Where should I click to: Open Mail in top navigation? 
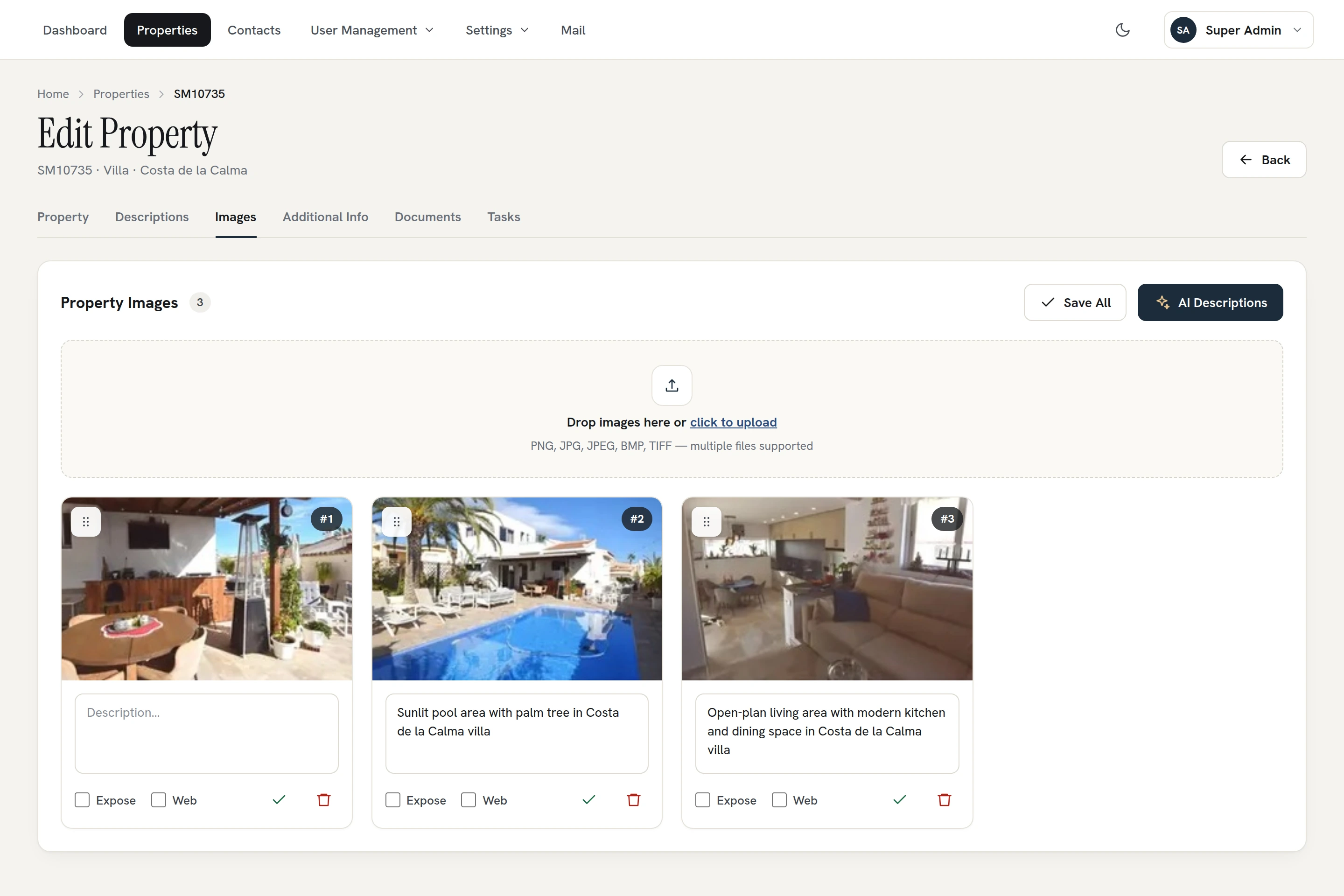tap(573, 30)
